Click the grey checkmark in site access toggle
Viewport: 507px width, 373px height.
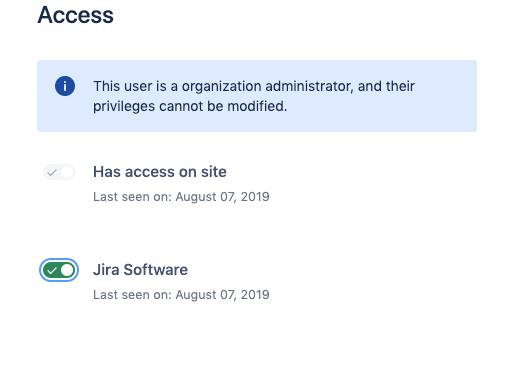[52, 173]
